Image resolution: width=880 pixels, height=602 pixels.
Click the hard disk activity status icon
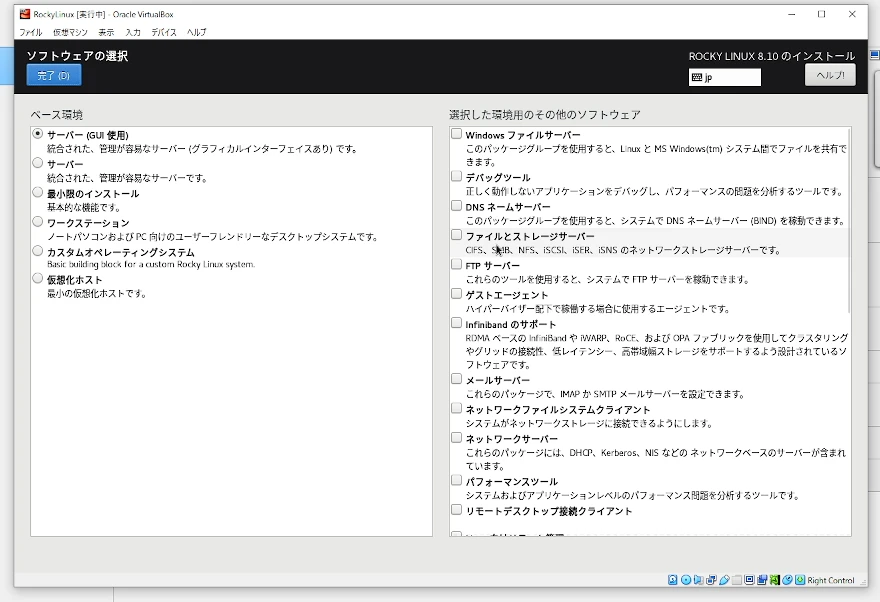tap(672, 580)
